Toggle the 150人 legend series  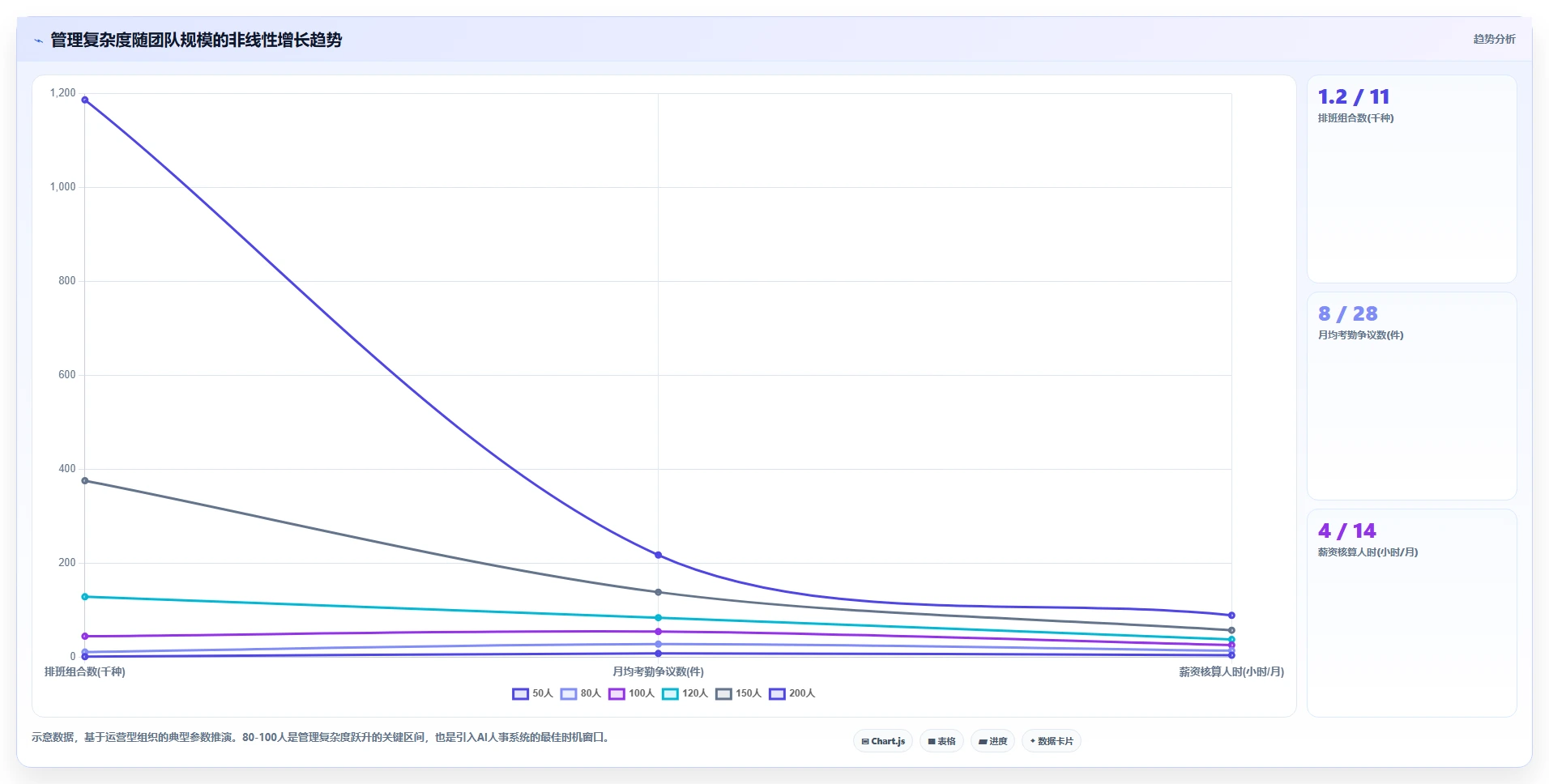coord(739,693)
